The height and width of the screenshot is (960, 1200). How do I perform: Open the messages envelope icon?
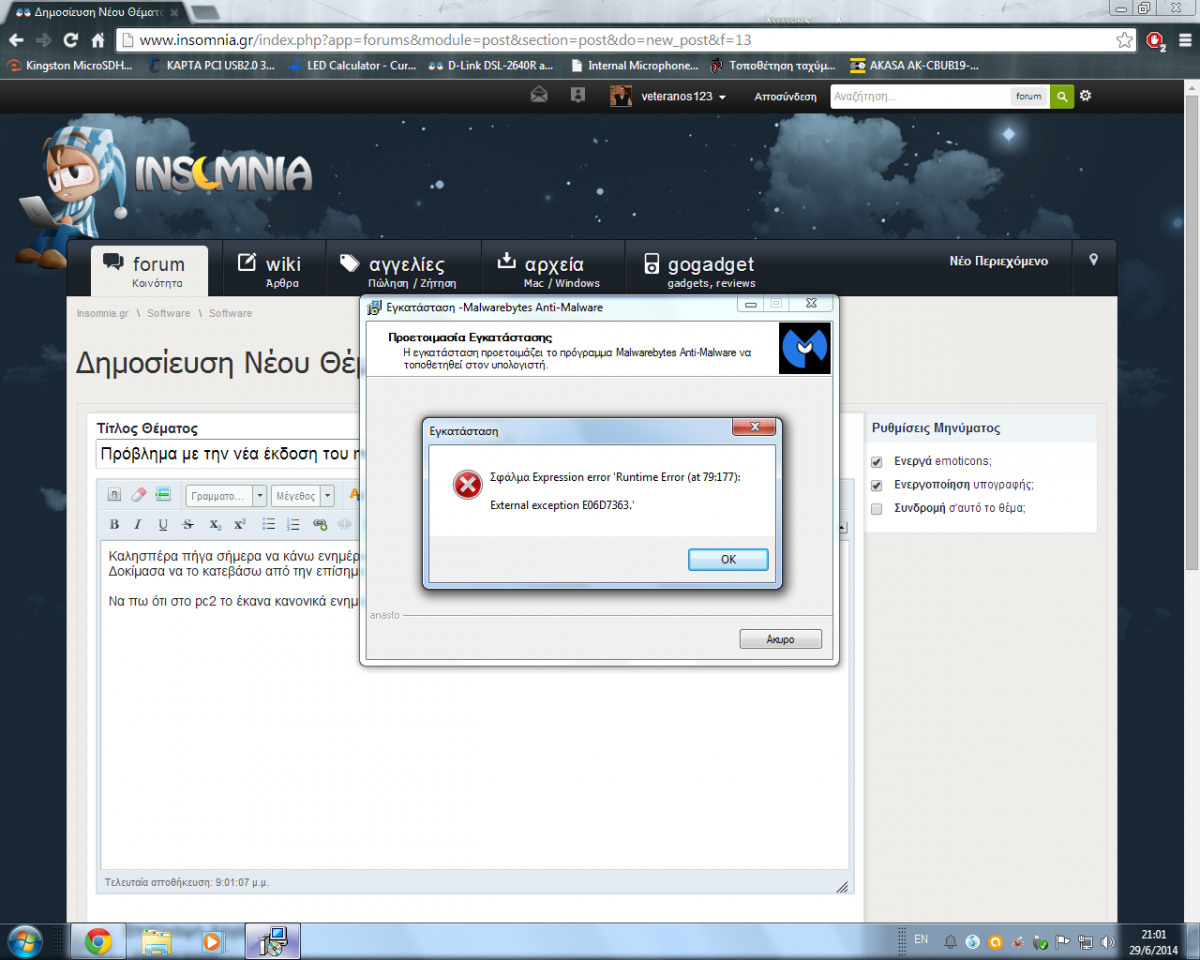539,96
